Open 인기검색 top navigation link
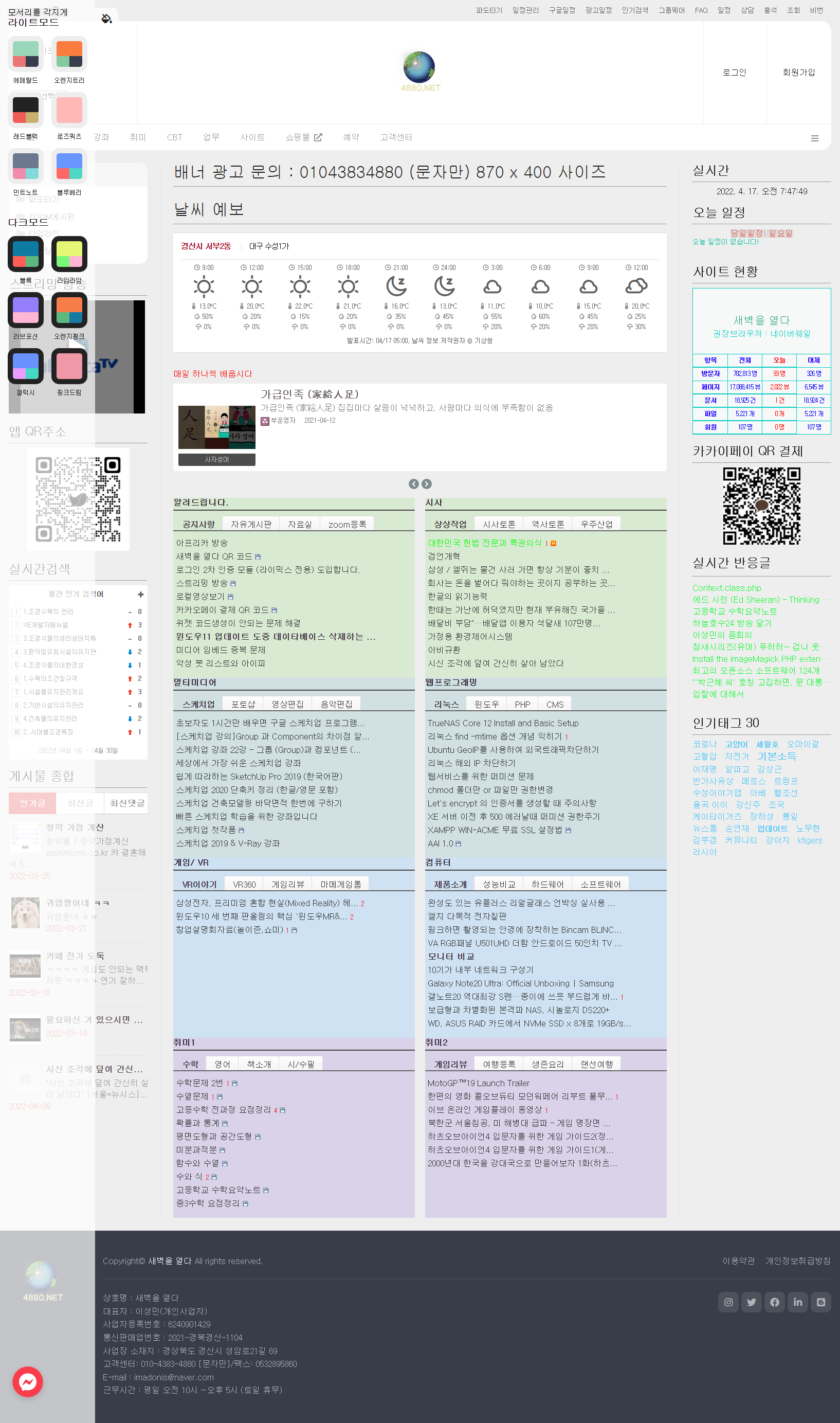The image size is (840, 1423). point(634,10)
